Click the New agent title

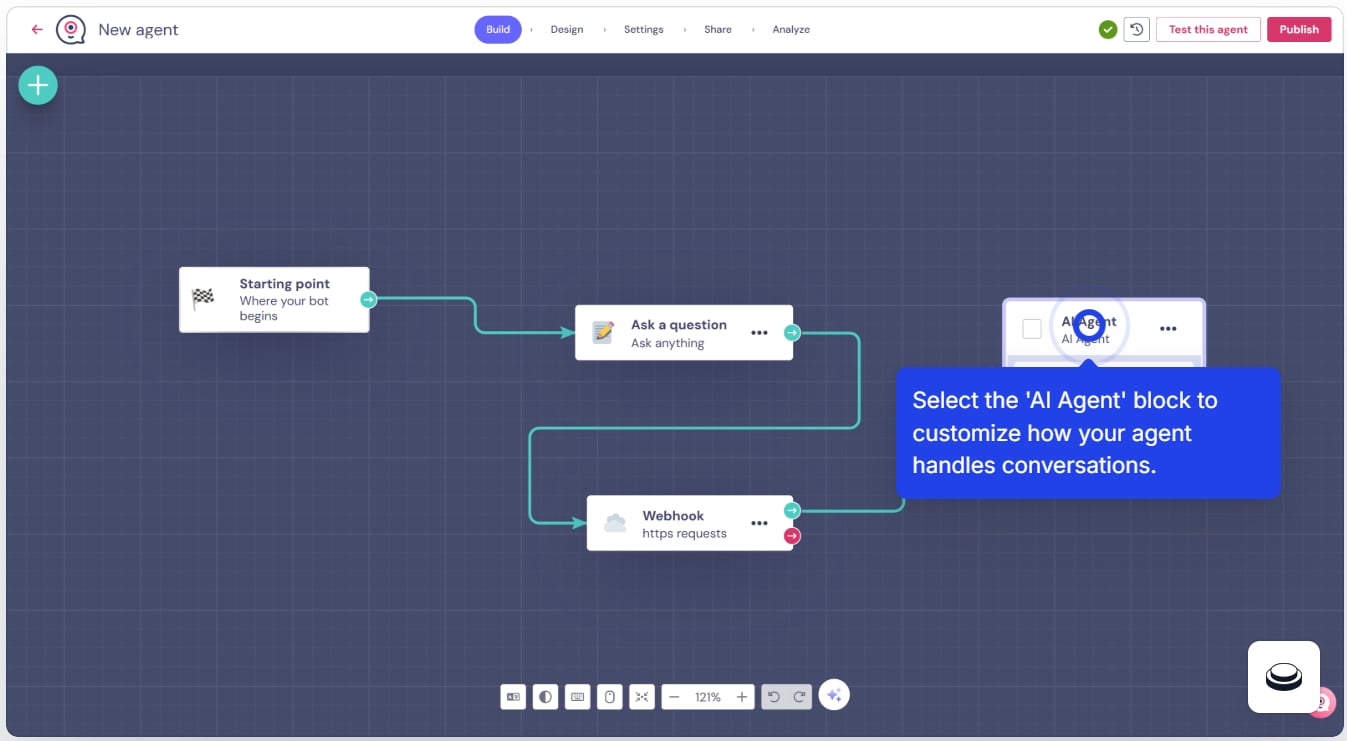pyautogui.click(x=138, y=30)
